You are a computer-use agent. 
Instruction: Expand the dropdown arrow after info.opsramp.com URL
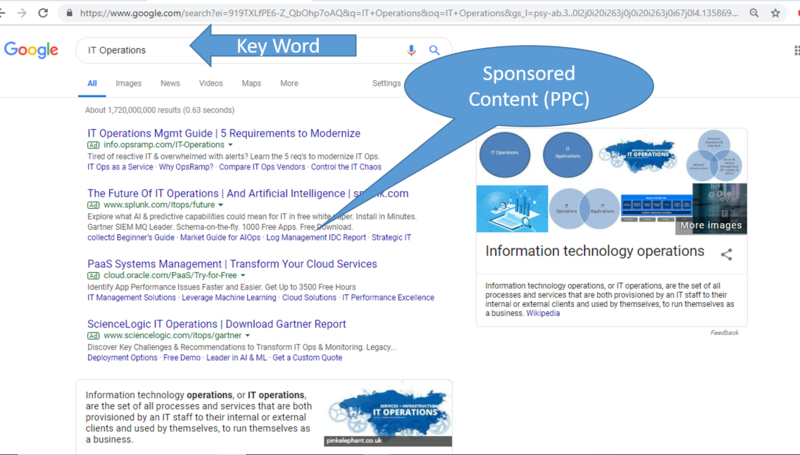tap(230, 145)
